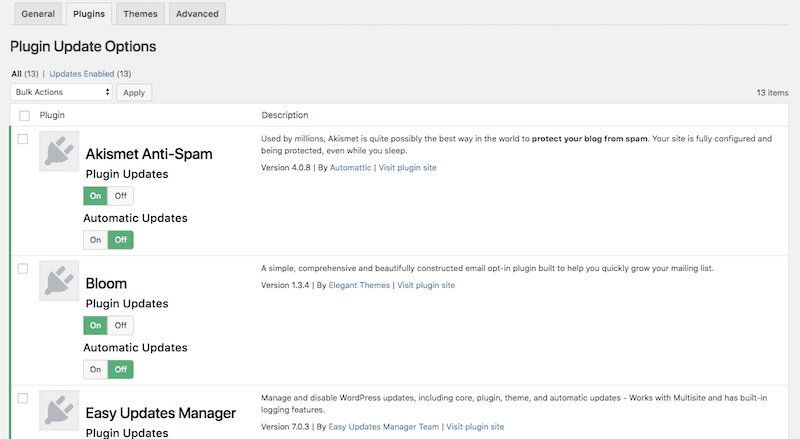800x439 pixels.
Task: Turn Bloom Plugin Updates On
Action: tap(95, 326)
